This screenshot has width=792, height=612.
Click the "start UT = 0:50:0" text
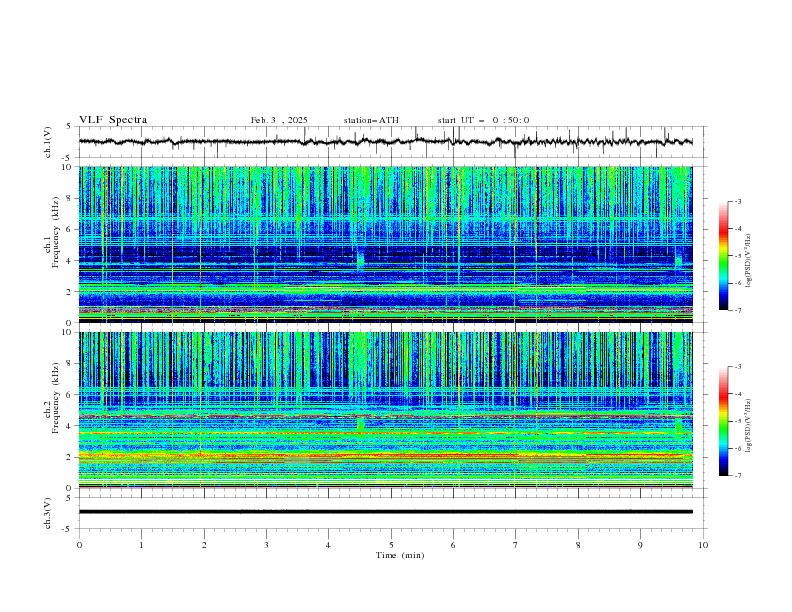click(x=483, y=120)
